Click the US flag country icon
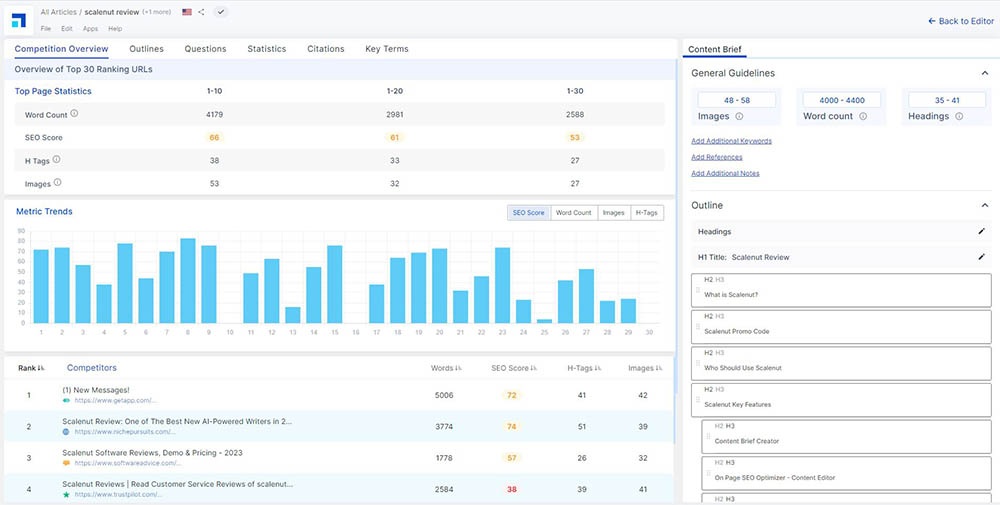This screenshot has width=1000, height=505. (x=187, y=12)
